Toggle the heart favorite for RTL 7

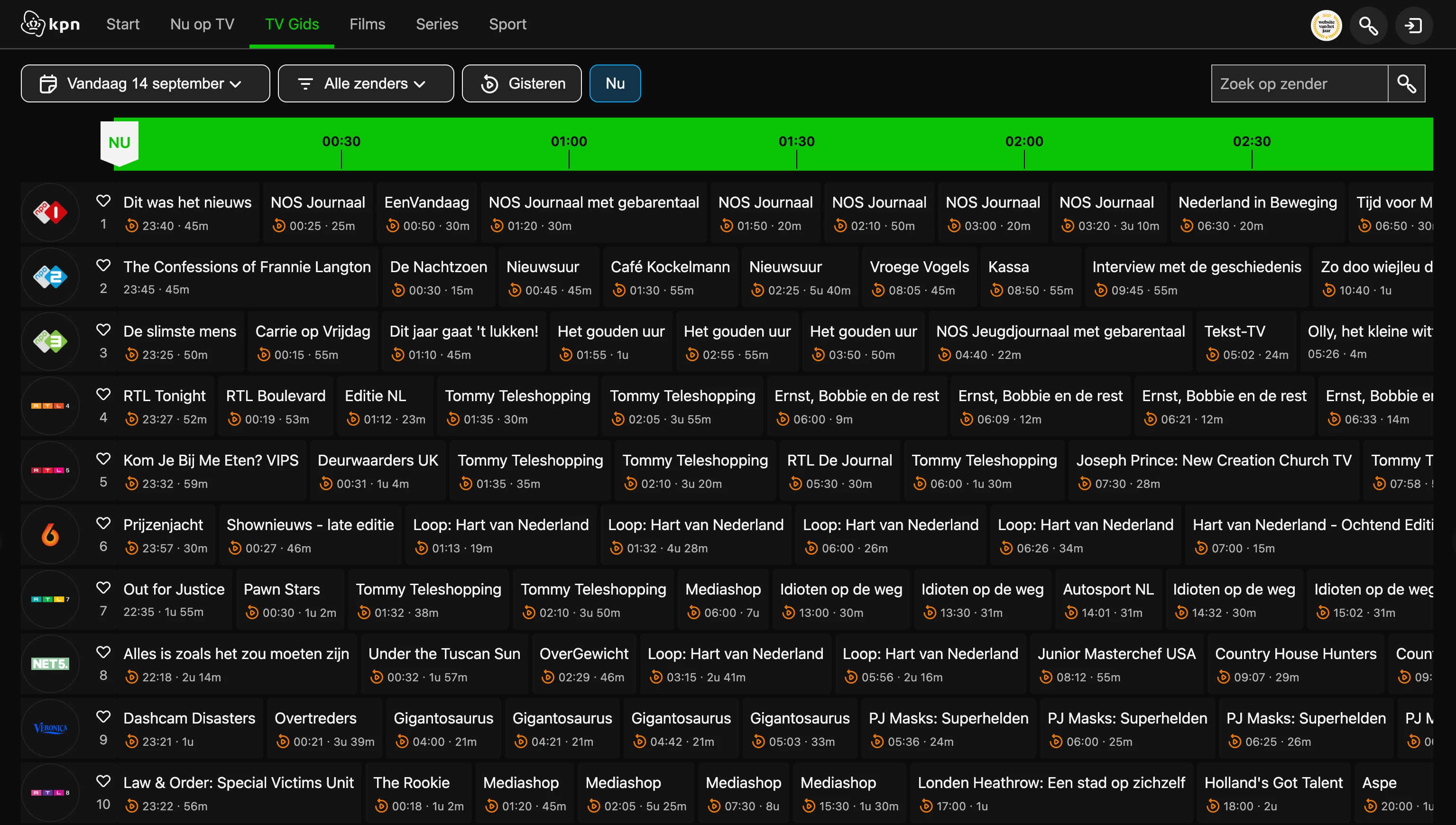tap(103, 587)
